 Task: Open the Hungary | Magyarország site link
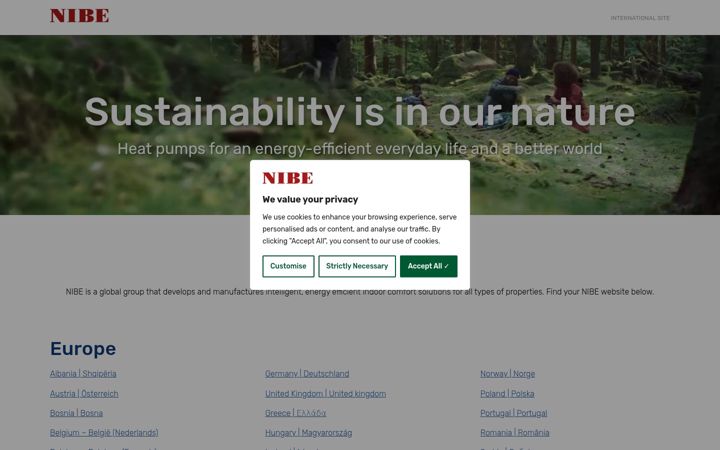tap(309, 433)
